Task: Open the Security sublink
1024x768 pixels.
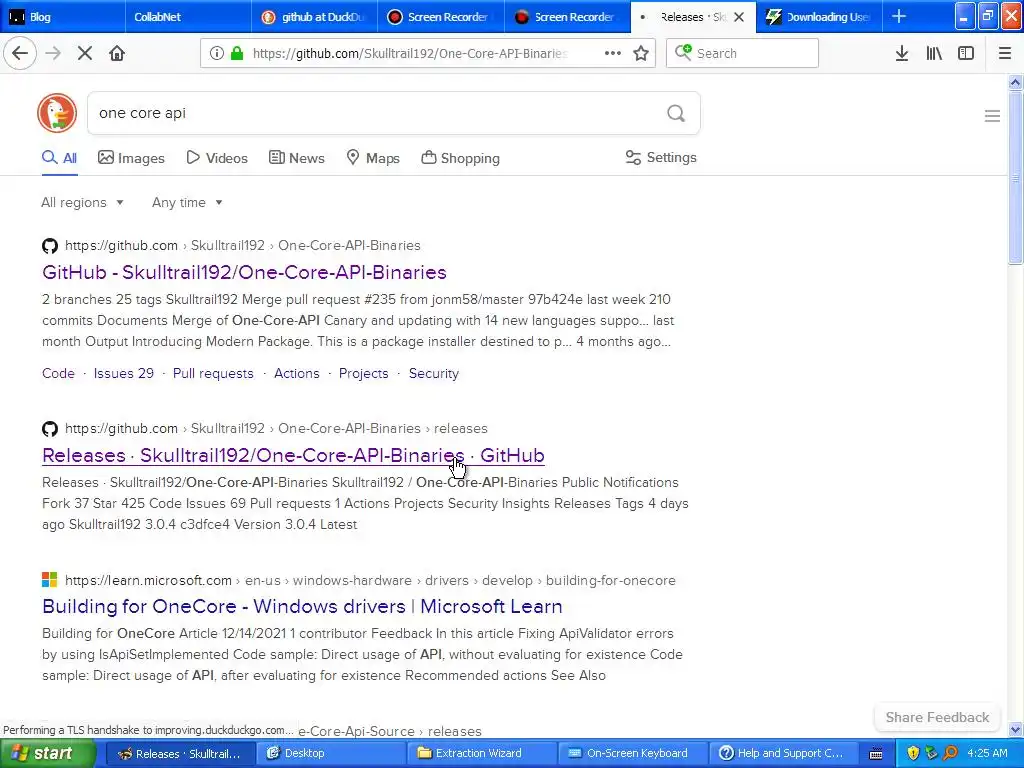Action: pos(434,374)
